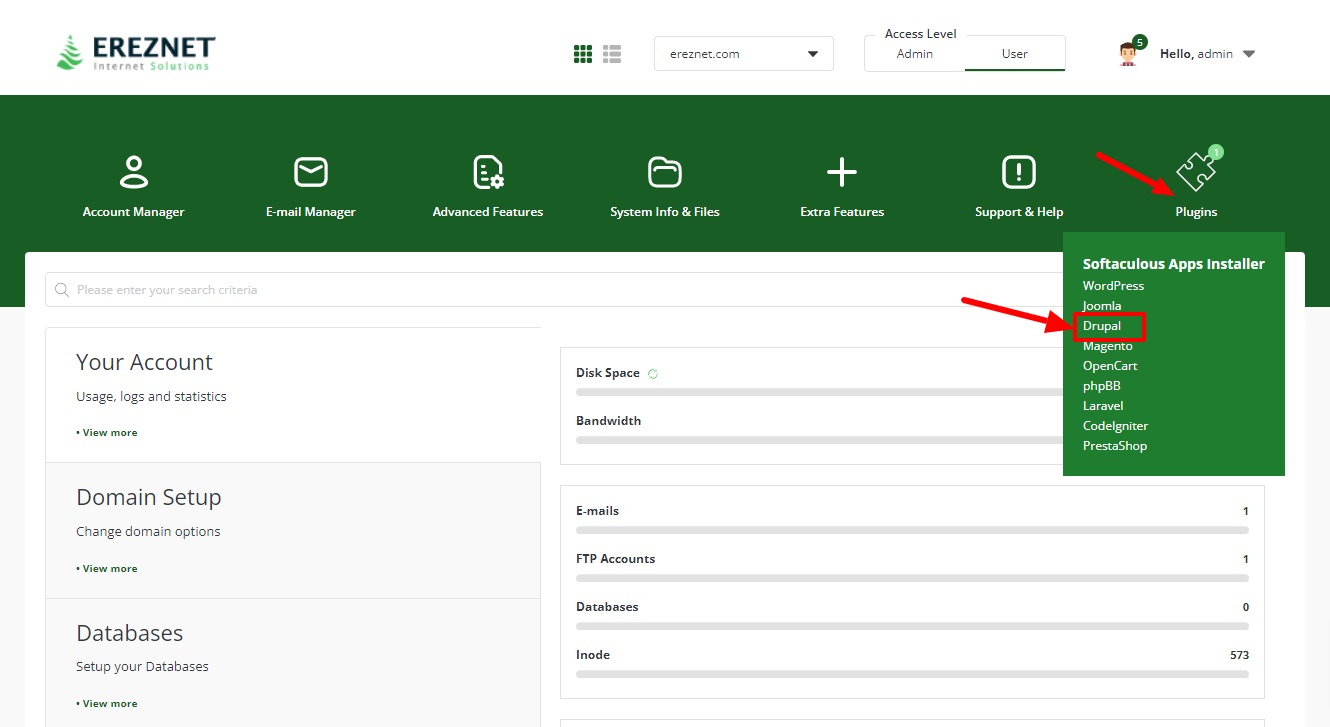
Task: Select WordPress from Softaculous list
Action: tap(1113, 286)
